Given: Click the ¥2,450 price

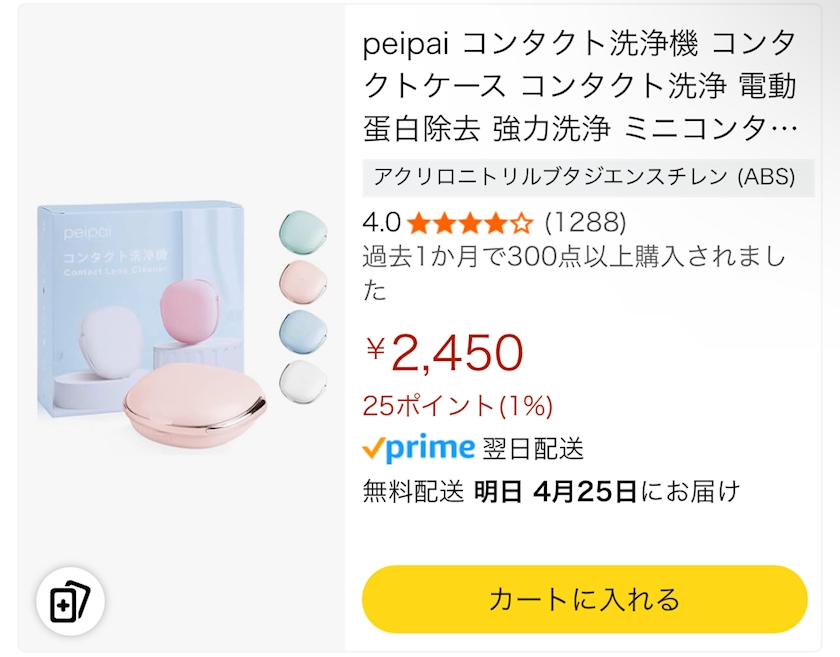Looking at the screenshot, I should (446, 351).
